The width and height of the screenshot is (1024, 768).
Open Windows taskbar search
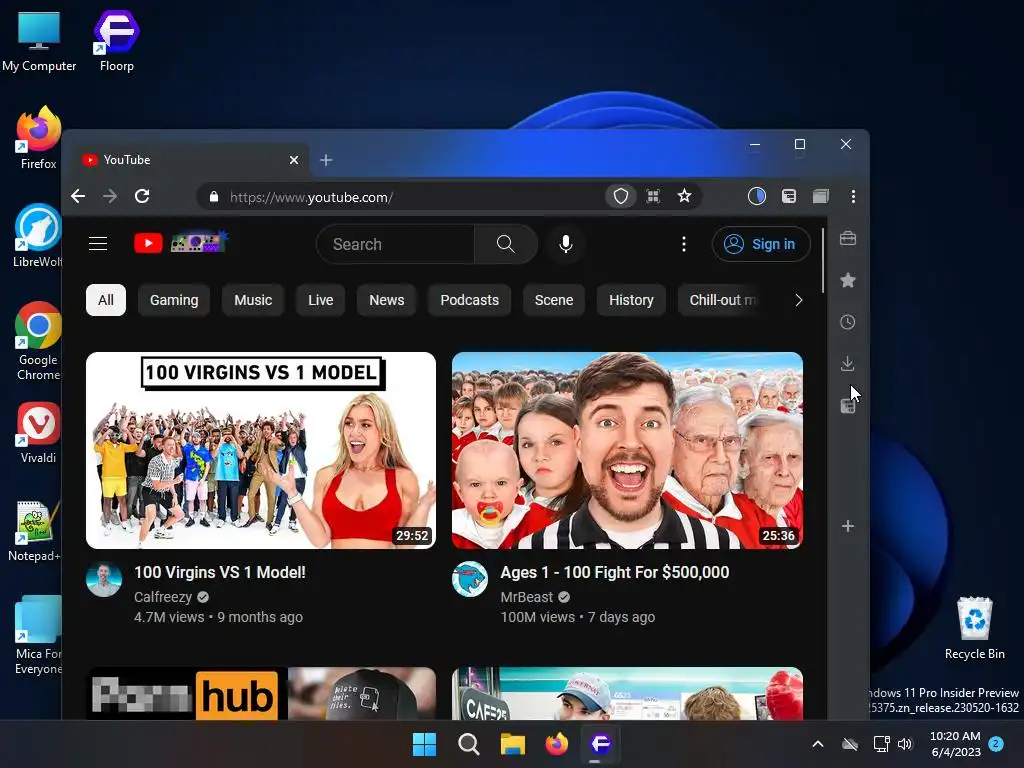(468, 744)
